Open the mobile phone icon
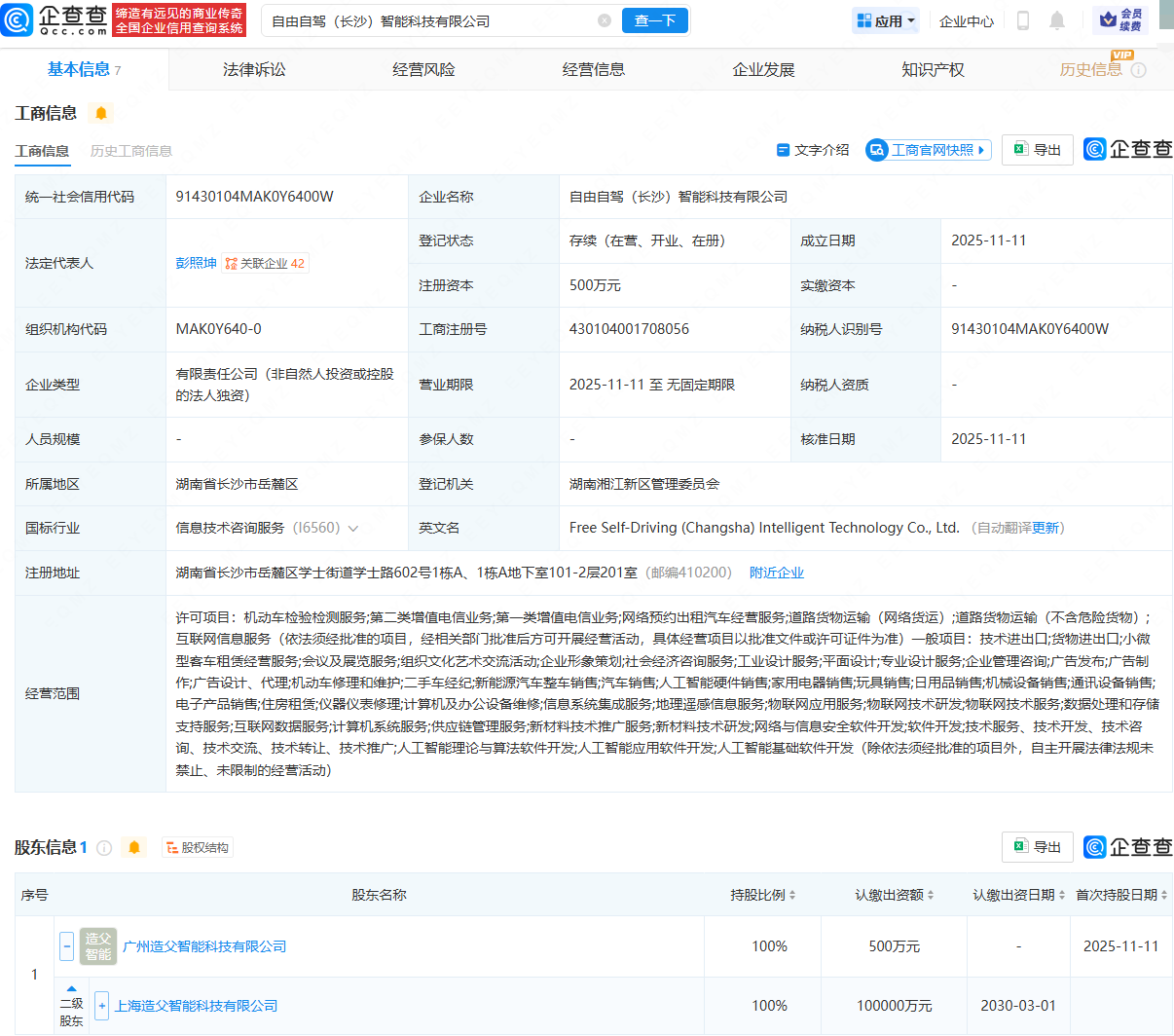The height and width of the screenshot is (1036, 1174). (x=1023, y=20)
